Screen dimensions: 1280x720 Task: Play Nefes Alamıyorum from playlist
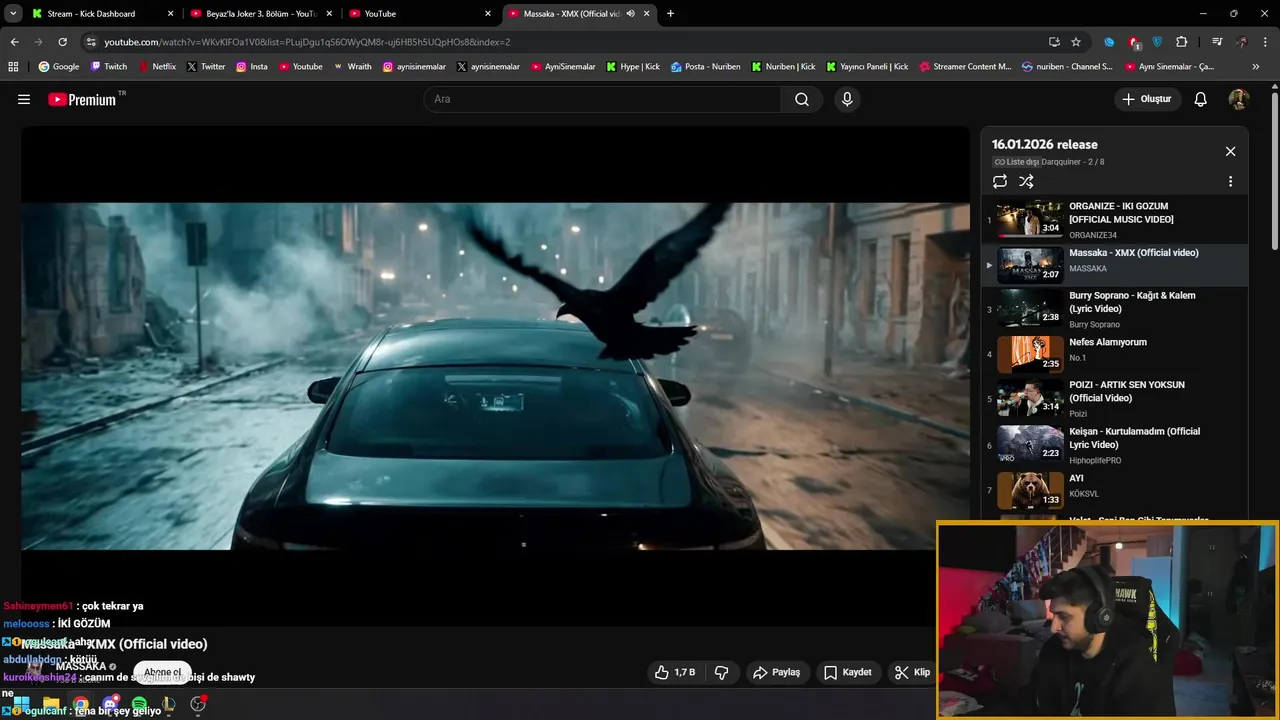1115,354
